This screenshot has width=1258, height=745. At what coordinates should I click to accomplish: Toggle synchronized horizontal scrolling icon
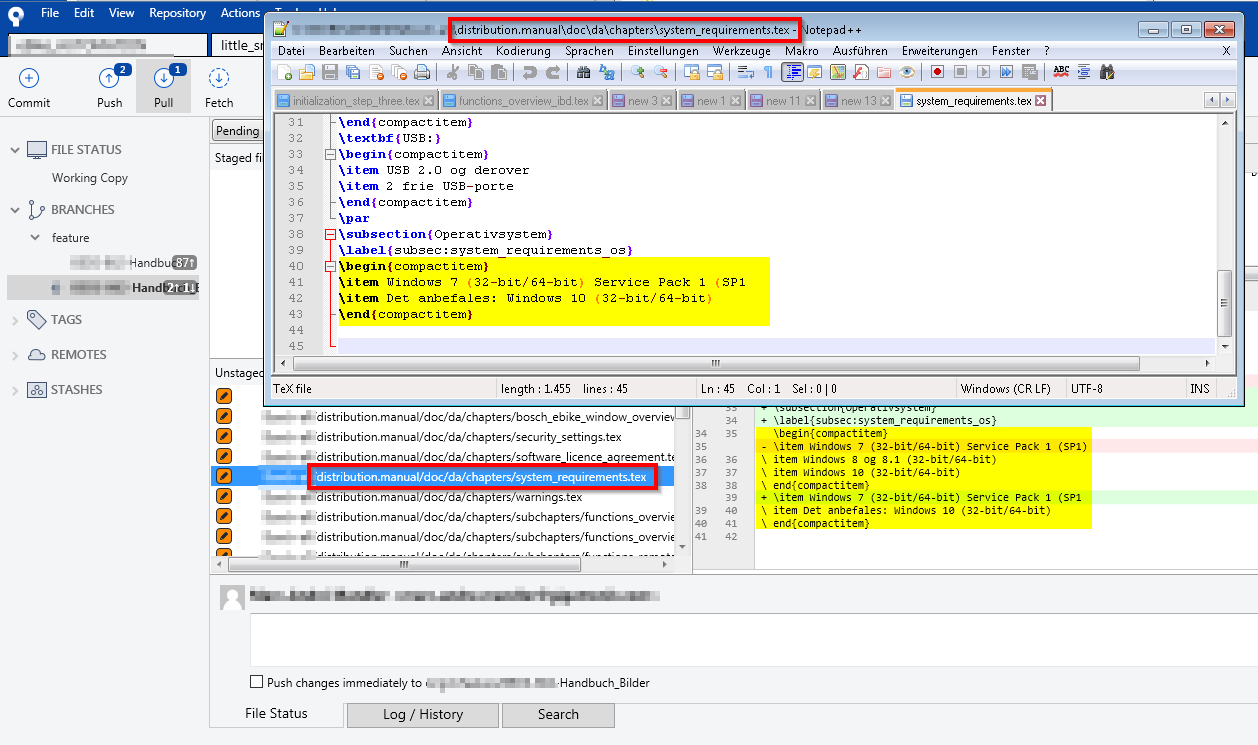714,72
